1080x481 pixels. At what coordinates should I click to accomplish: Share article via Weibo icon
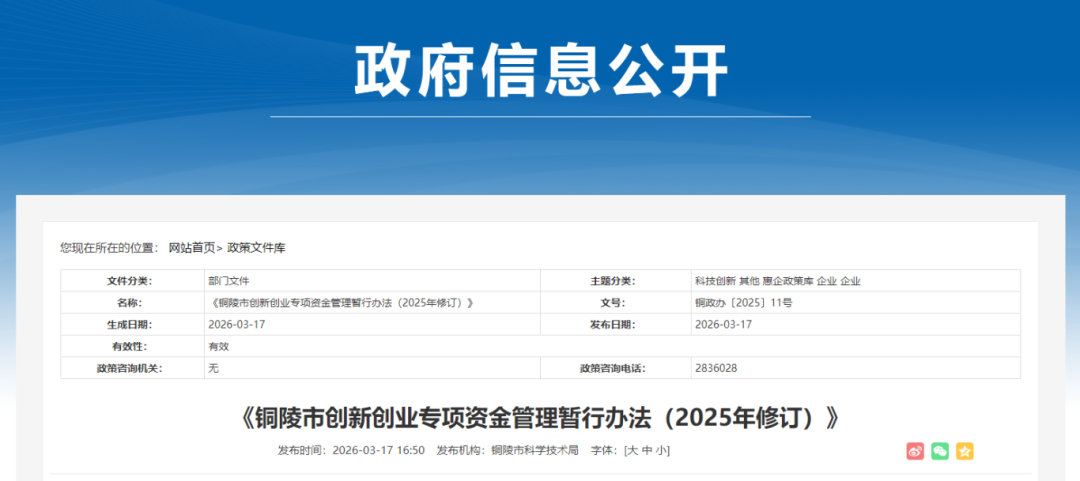pyautogui.click(x=915, y=451)
